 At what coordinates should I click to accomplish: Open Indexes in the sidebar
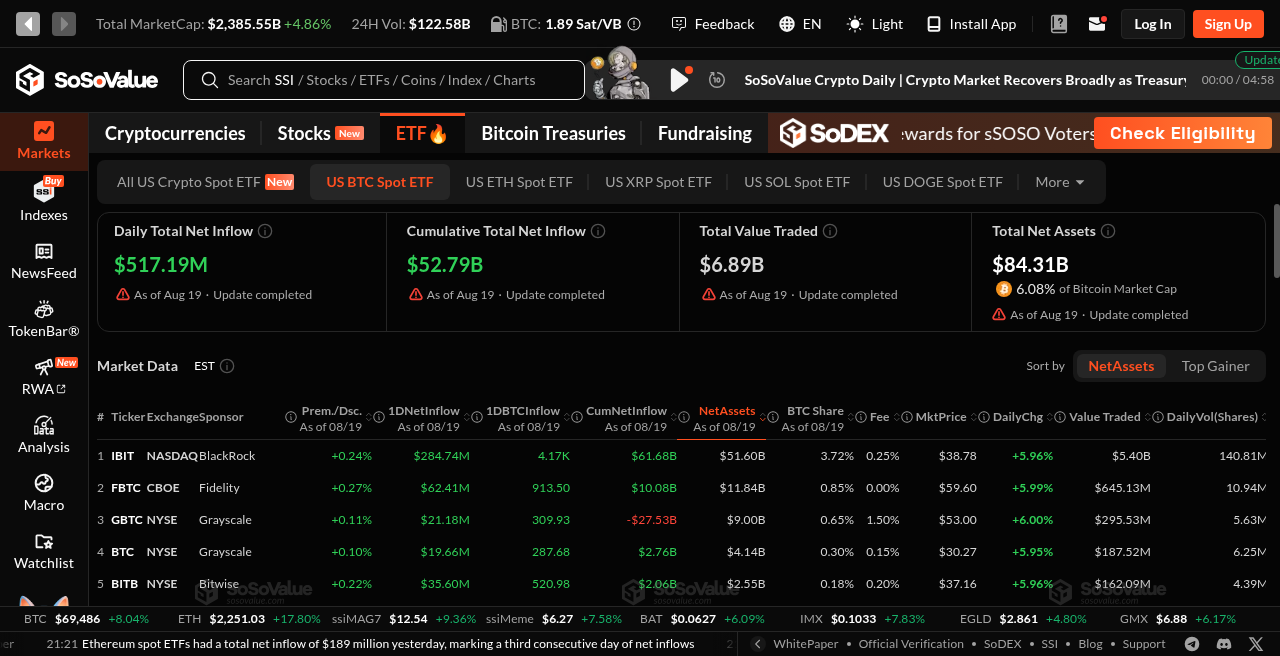(44, 201)
